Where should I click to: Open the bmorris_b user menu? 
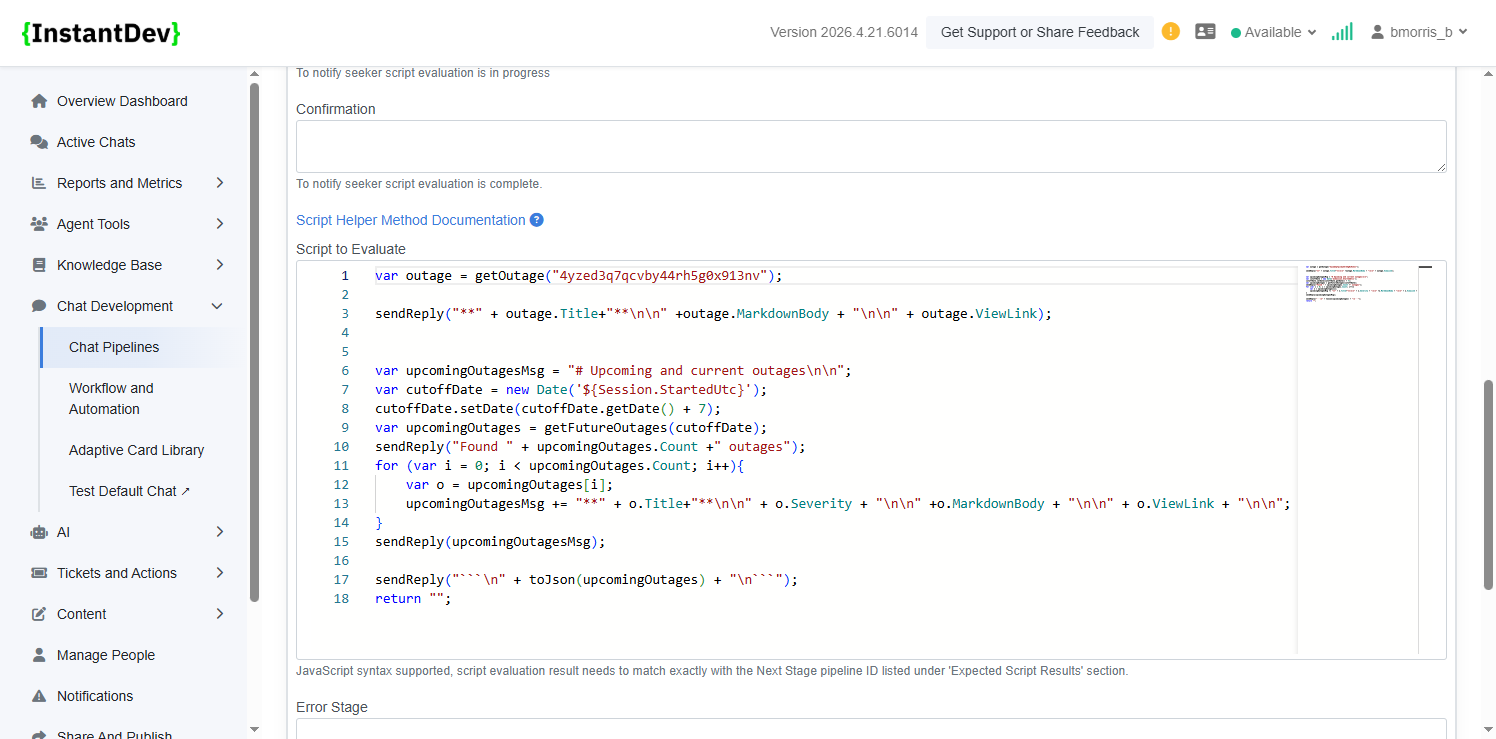click(x=1420, y=32)
